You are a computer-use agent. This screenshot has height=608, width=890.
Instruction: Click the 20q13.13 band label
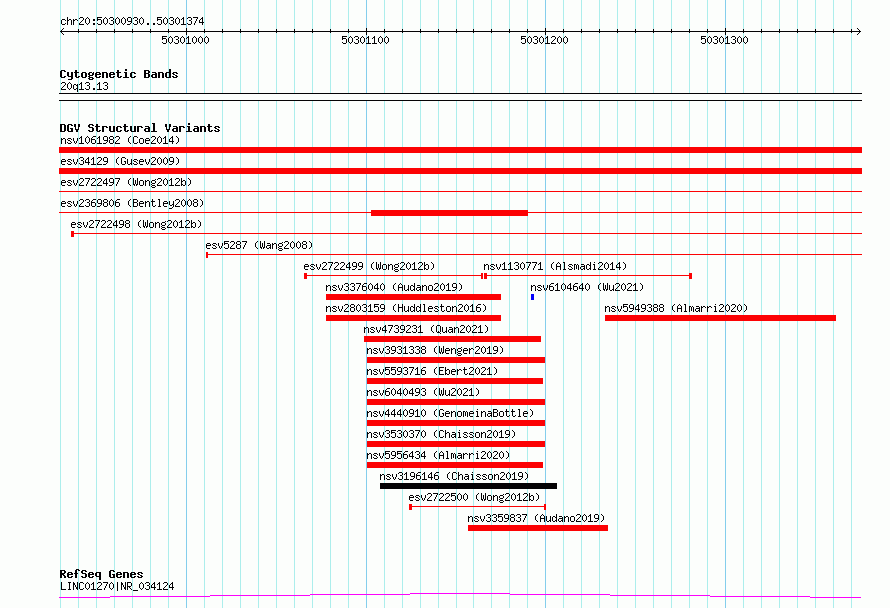(x=84, y=86)
